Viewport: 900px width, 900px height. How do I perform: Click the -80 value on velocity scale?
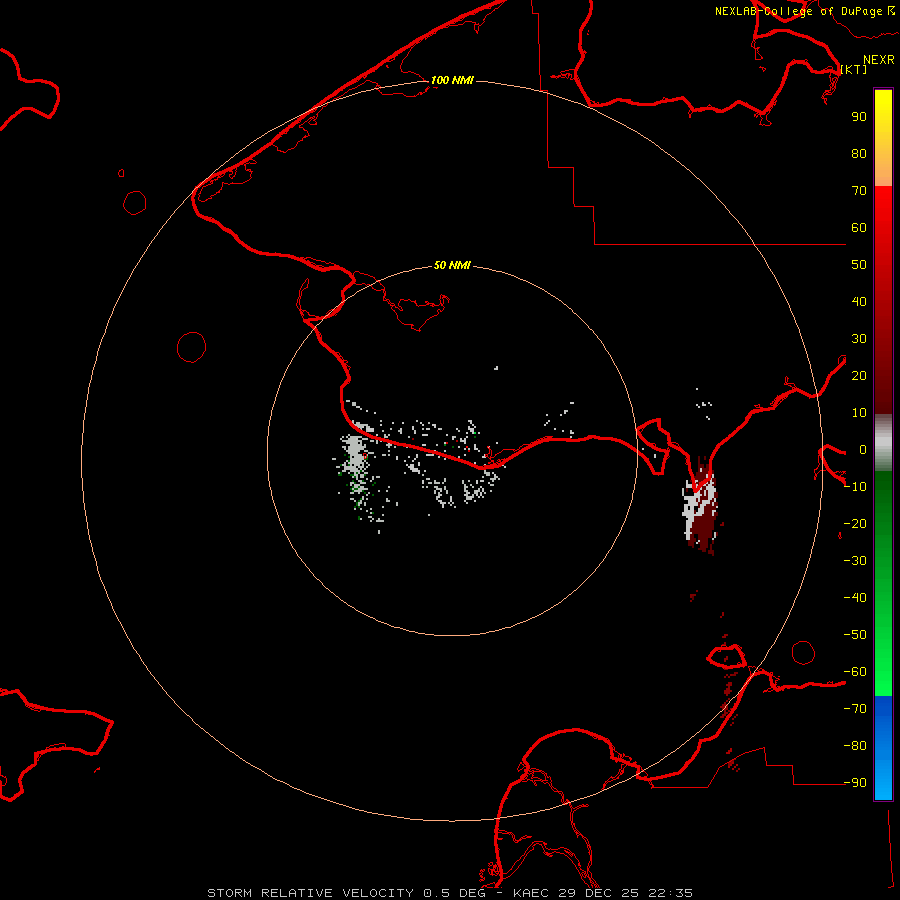(x=855, y=746)
